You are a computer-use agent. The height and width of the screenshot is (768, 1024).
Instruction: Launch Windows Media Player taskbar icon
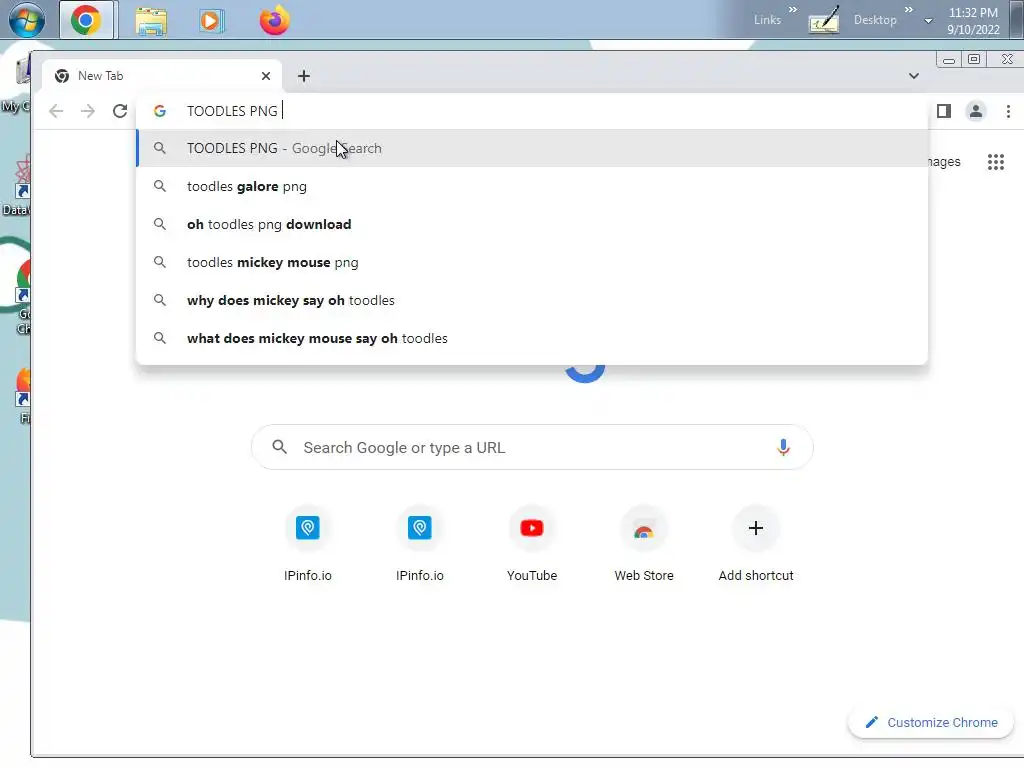(x=212, y=21)
